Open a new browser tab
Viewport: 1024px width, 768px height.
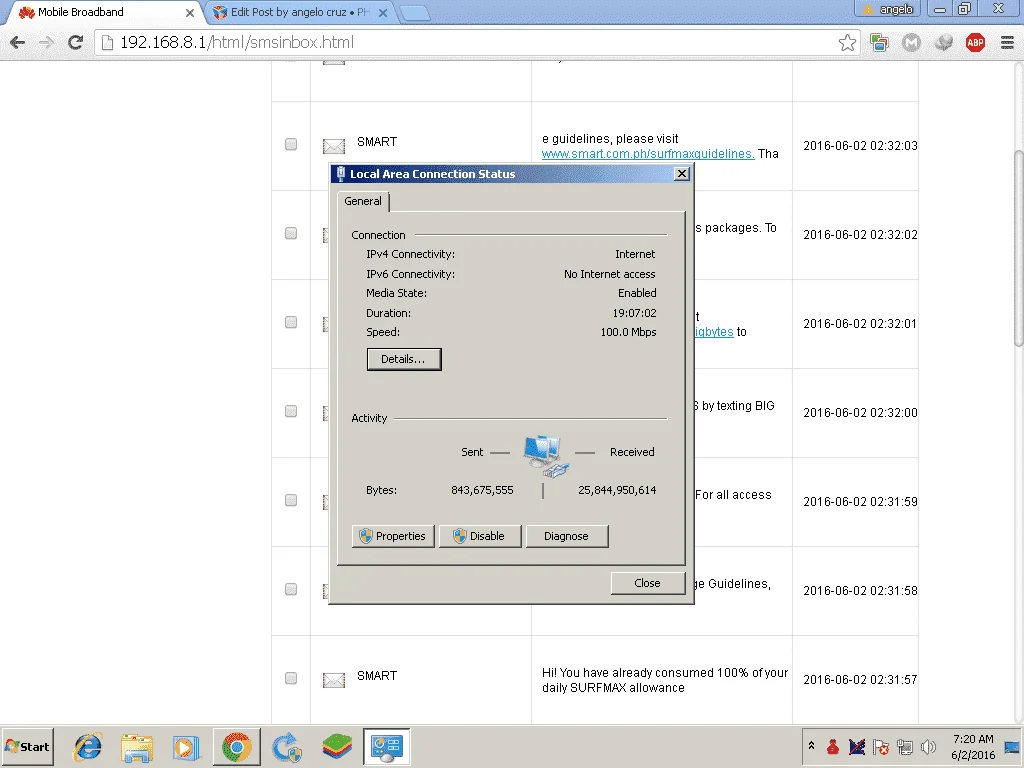(413, 13)
